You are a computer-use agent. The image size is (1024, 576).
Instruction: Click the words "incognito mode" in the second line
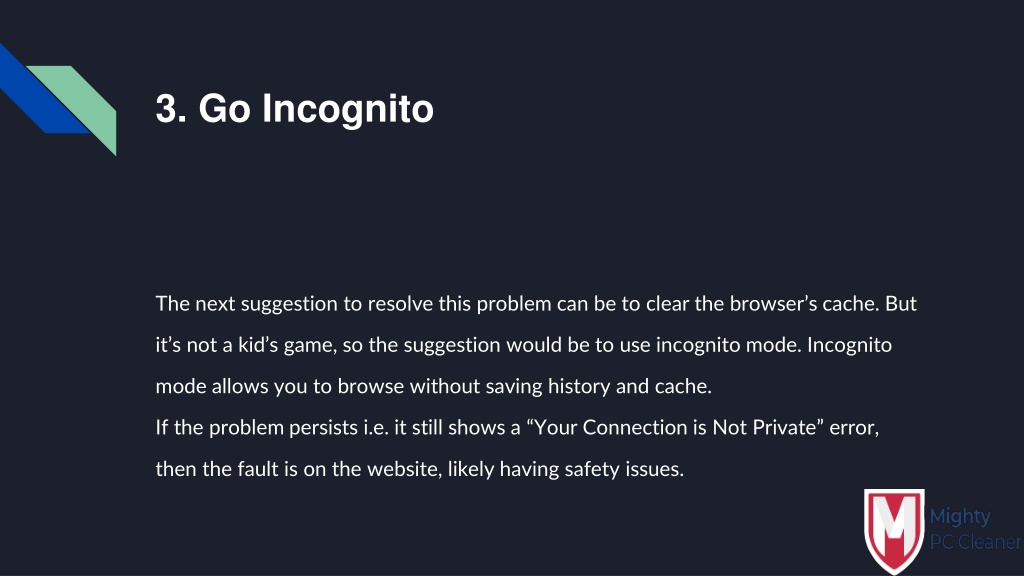[x=728, y=345]
